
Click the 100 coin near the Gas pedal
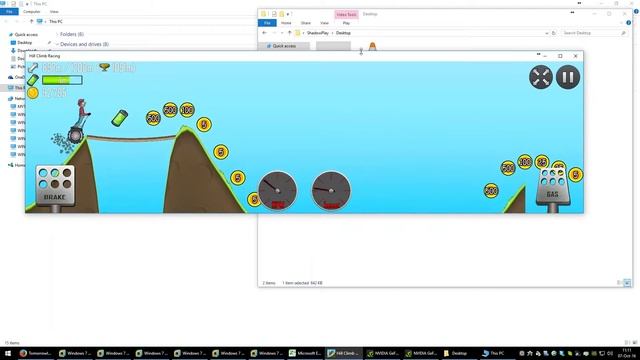tap(525, 162)
